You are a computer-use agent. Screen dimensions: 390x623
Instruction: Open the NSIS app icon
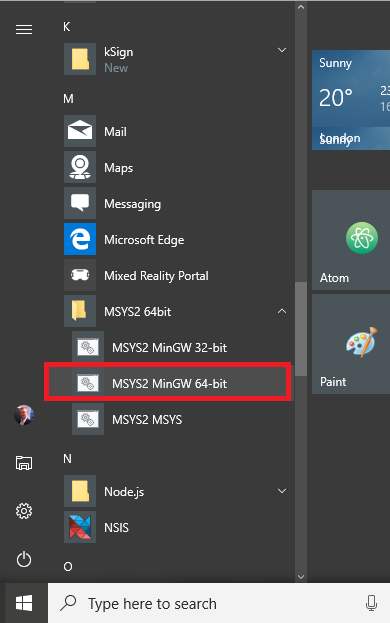click(x=80, y=527)
